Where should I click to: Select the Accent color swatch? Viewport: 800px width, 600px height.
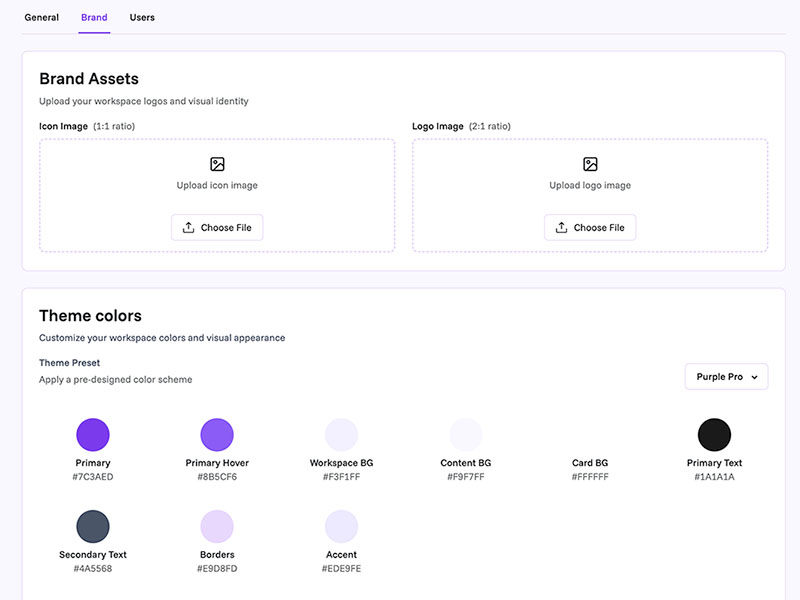click(x=341, y=526)
